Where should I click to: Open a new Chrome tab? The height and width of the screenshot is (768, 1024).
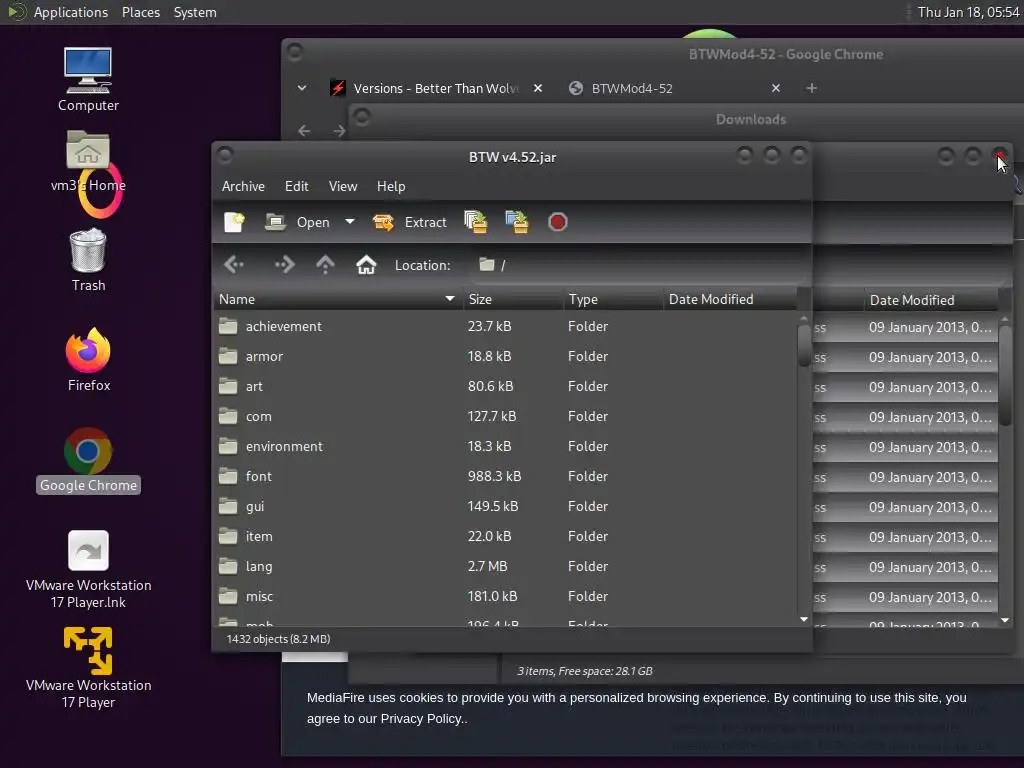point(812,88)
